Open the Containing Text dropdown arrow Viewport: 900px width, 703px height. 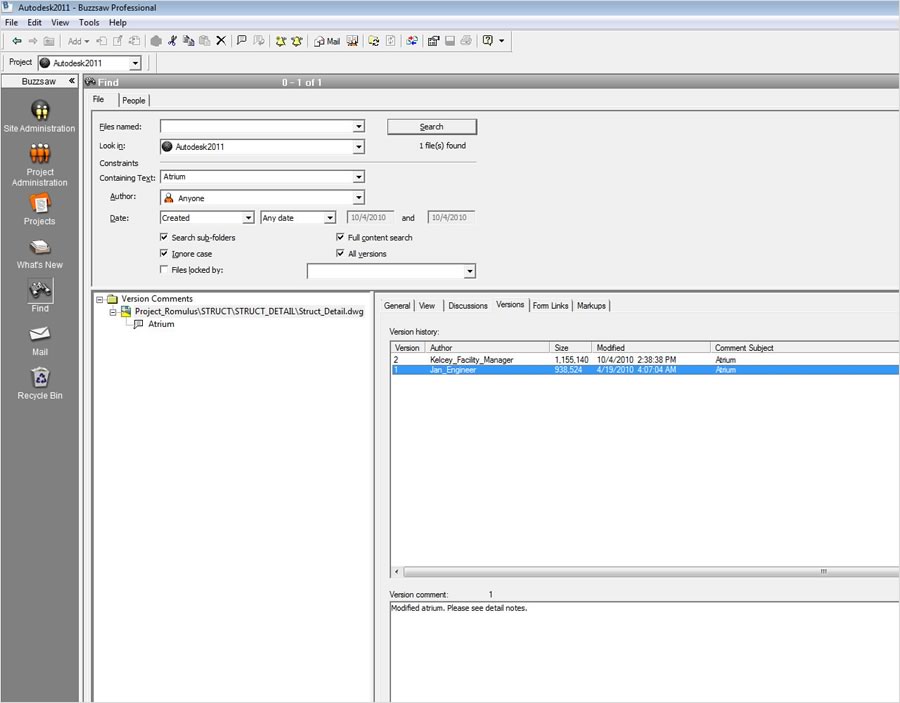point(359,177)
